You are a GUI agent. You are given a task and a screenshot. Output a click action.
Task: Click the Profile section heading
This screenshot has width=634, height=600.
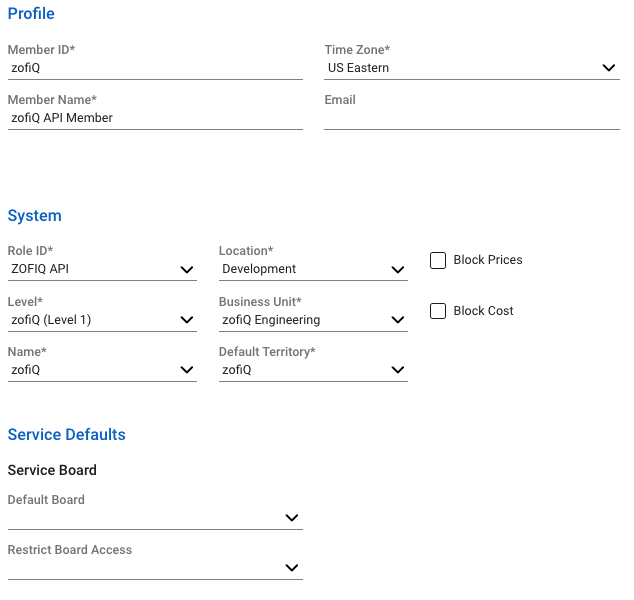click(31, 14)
